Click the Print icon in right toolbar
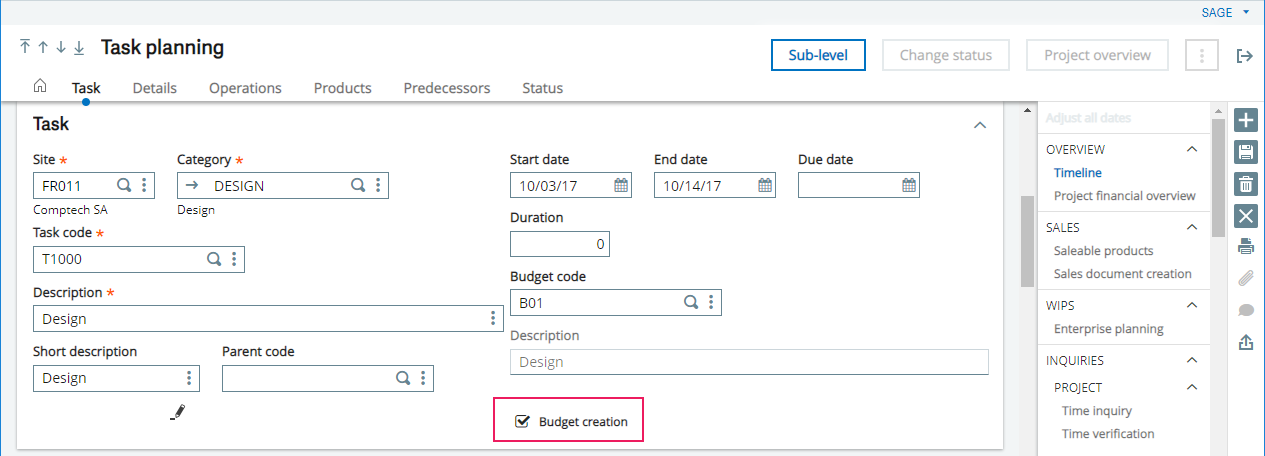Image resolution: width=1265 pixels, height=456 pixels. tap(1245, 247)
